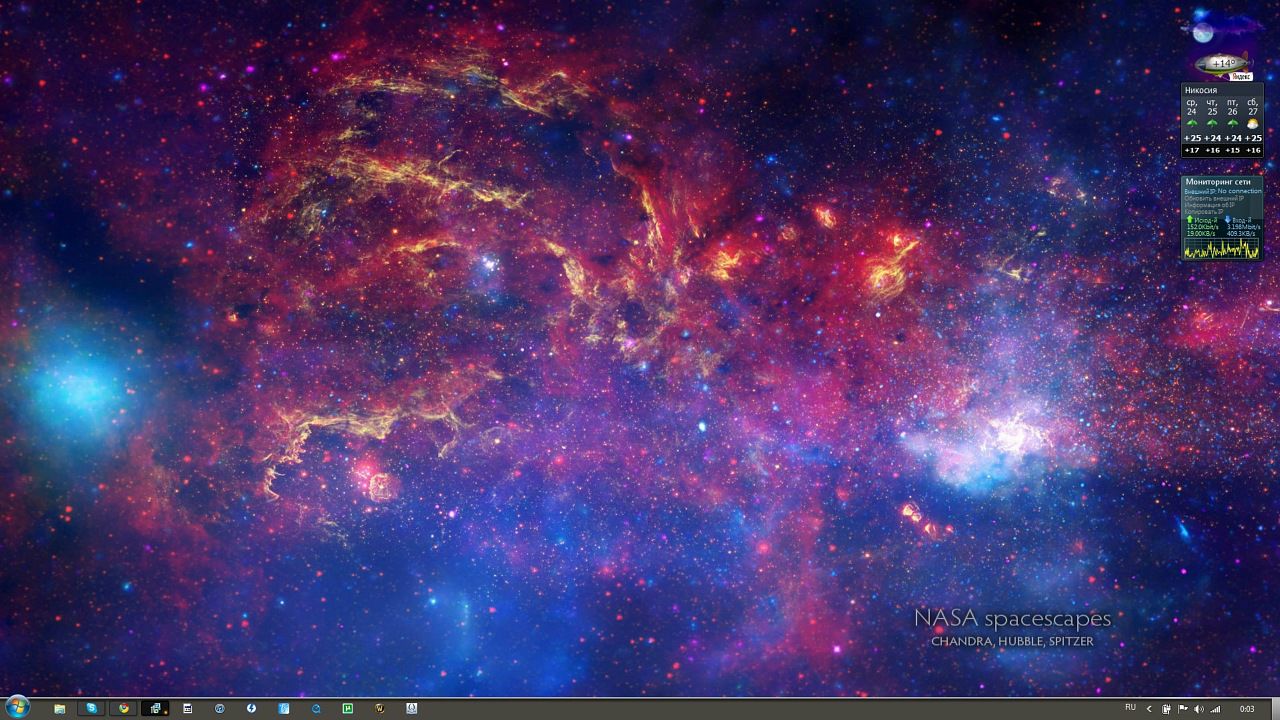Open the RU input language selector

point(1130,708)
